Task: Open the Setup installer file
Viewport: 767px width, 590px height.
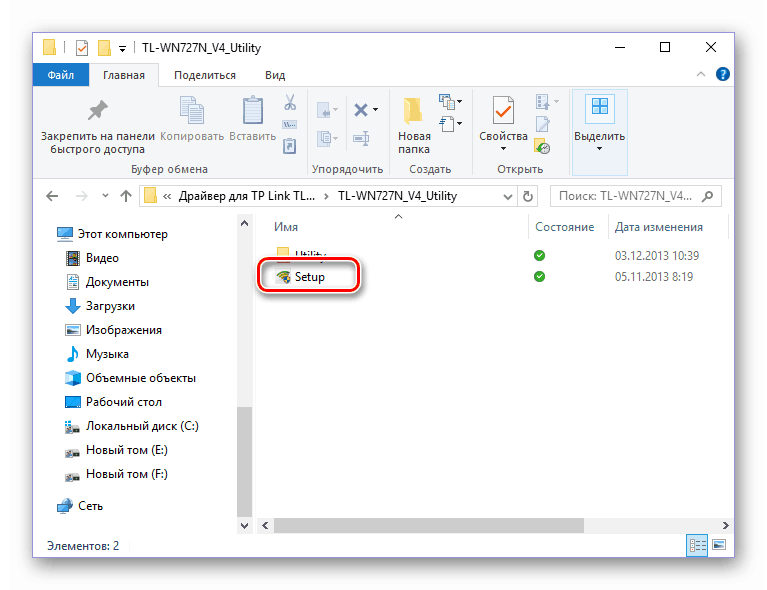Action: pos(309,277)
